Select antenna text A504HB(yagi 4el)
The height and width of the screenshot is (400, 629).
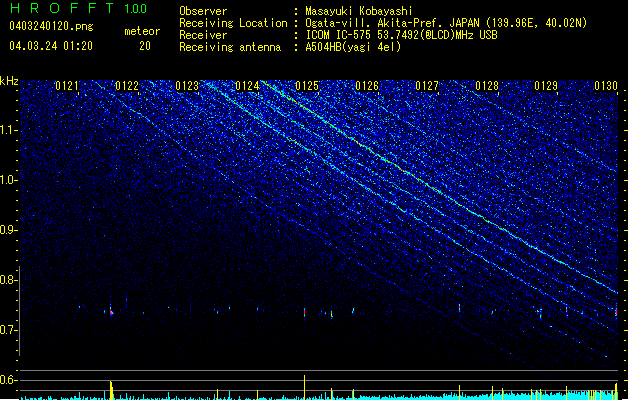click(x=353, y=47)
